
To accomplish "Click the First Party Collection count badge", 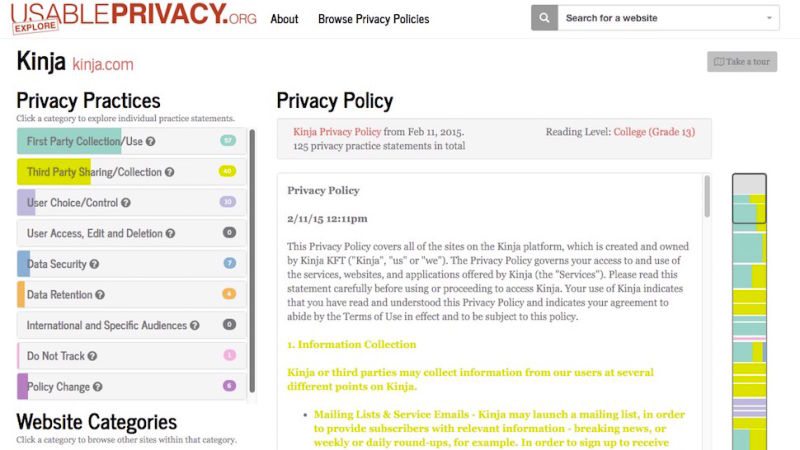I will (x=228, y=140).
